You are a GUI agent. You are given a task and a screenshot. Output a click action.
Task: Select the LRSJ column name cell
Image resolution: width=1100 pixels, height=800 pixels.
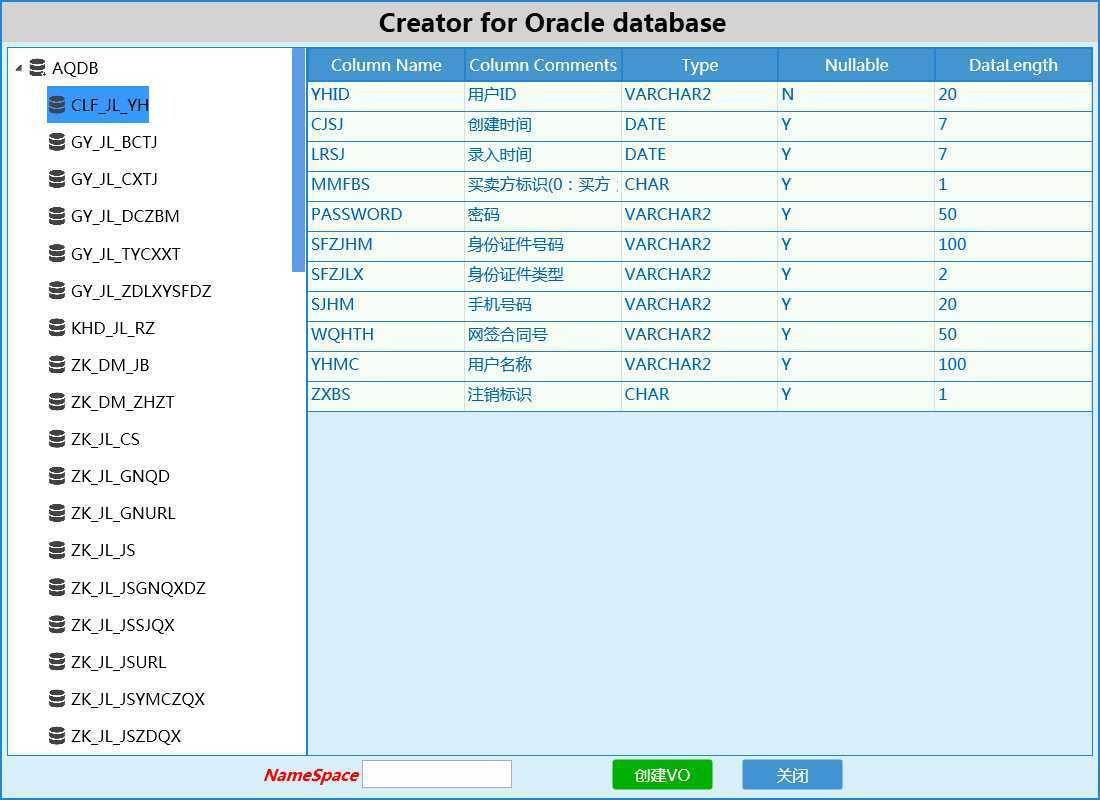pyautogui.click(x=386, y=155)
